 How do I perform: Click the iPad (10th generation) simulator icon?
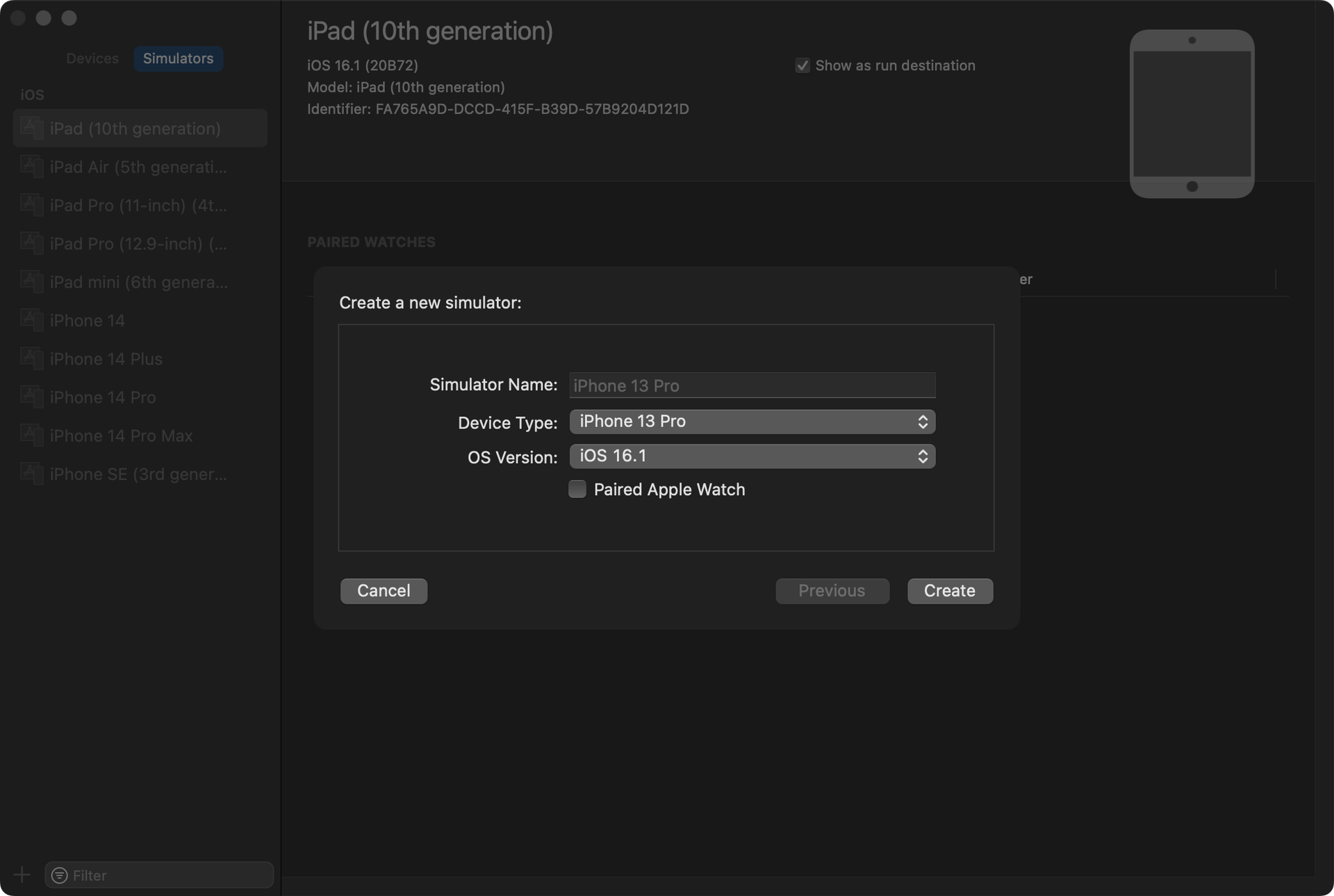coord(32,128)
